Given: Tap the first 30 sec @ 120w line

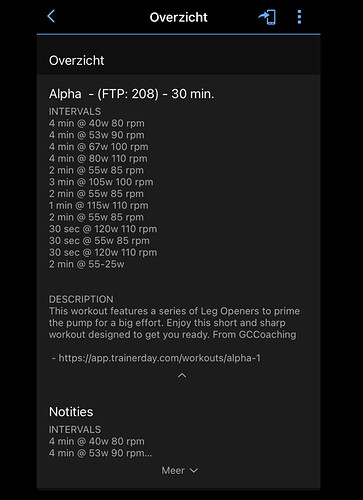Looking at the screenshot, I should tap(103, 229).
